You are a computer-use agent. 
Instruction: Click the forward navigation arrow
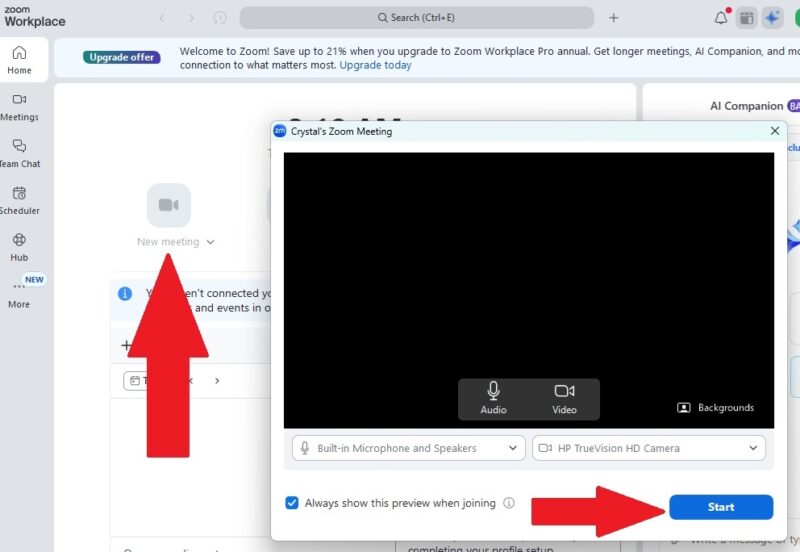click(x=191, y=18)
